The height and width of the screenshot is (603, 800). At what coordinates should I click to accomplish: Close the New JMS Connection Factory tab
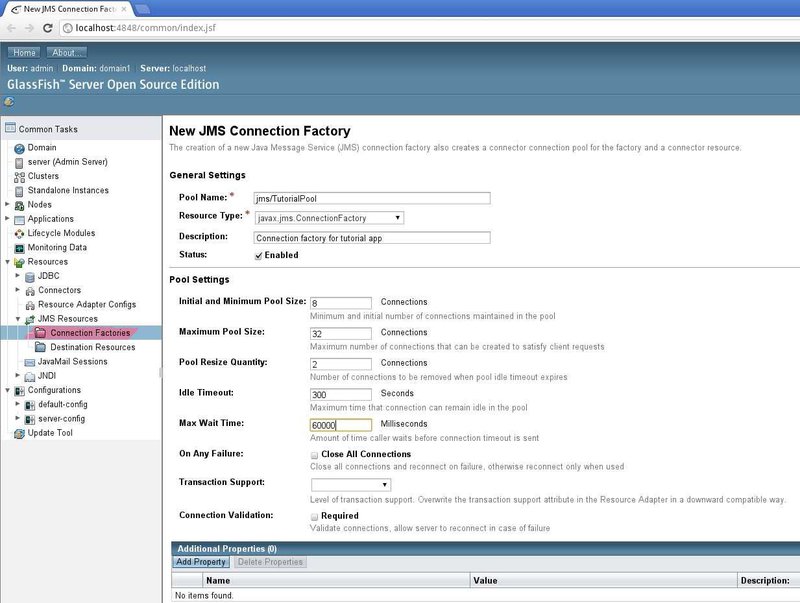124,9
